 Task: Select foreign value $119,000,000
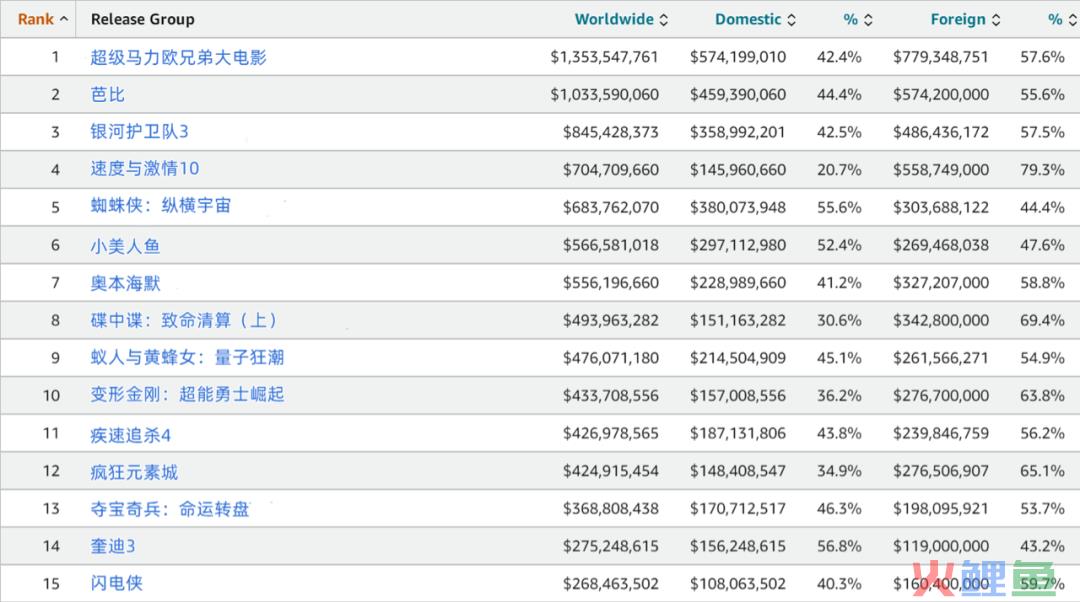click(941, 546)
